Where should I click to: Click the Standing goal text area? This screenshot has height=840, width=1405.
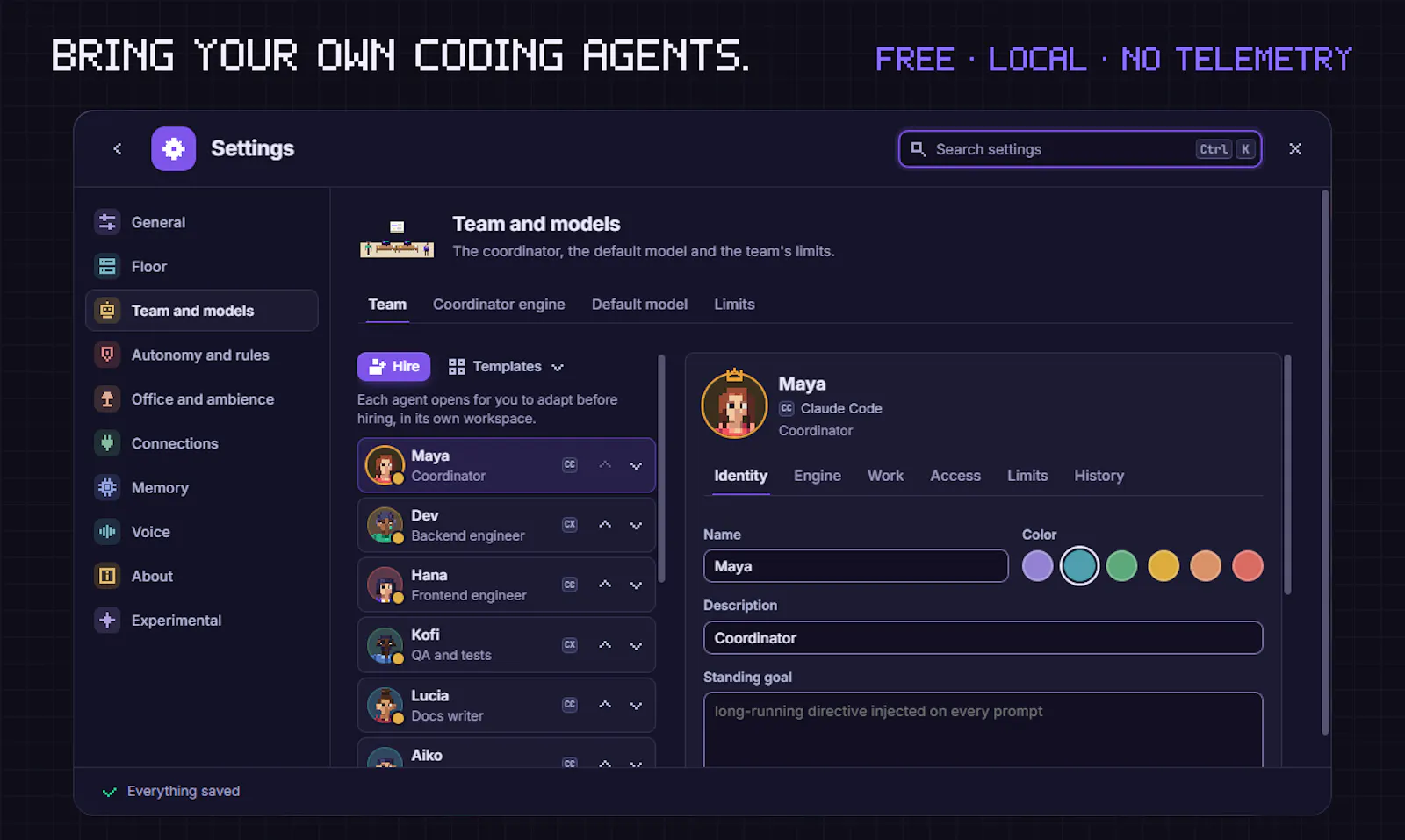coord(983,730)
